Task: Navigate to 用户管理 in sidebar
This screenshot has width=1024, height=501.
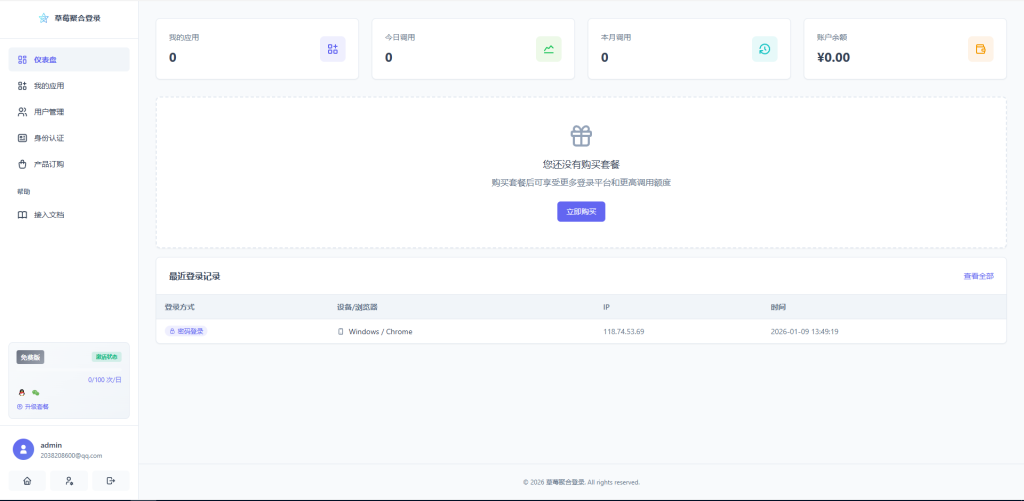Action: [69, 112]
